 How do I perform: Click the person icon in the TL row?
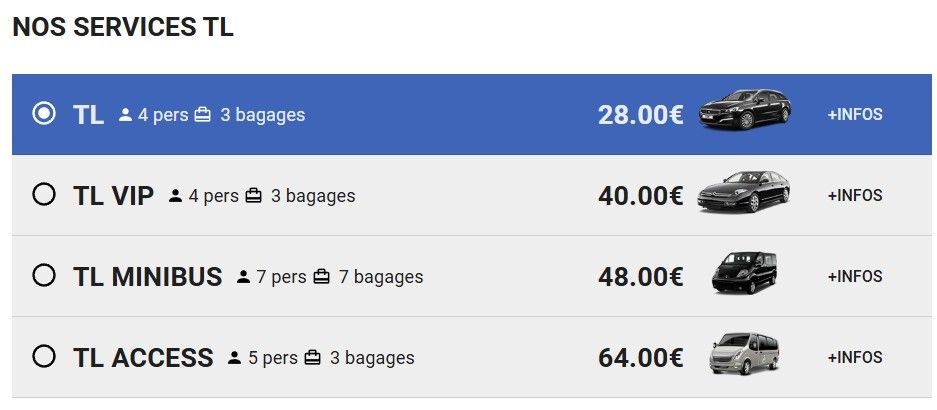click(x=125, y=115)
